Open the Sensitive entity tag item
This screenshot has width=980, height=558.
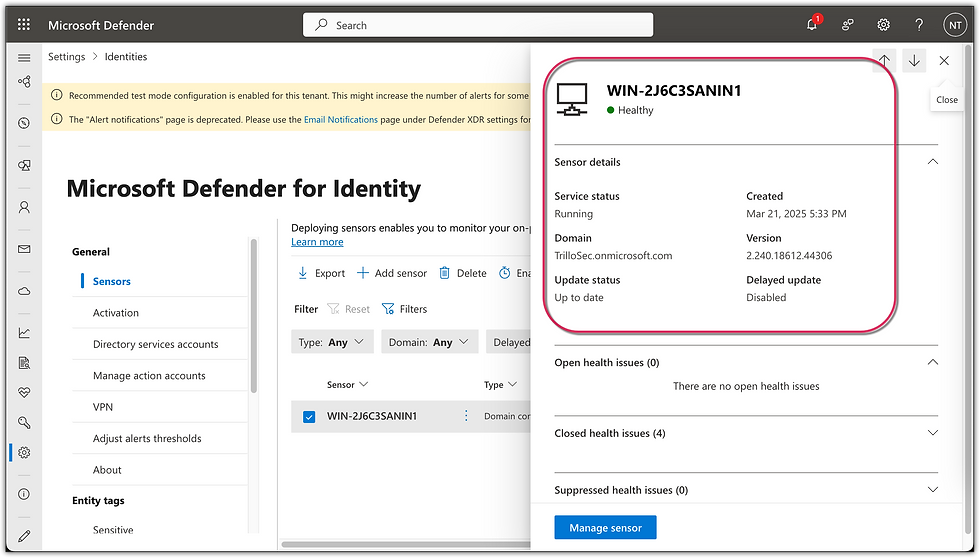113,530
